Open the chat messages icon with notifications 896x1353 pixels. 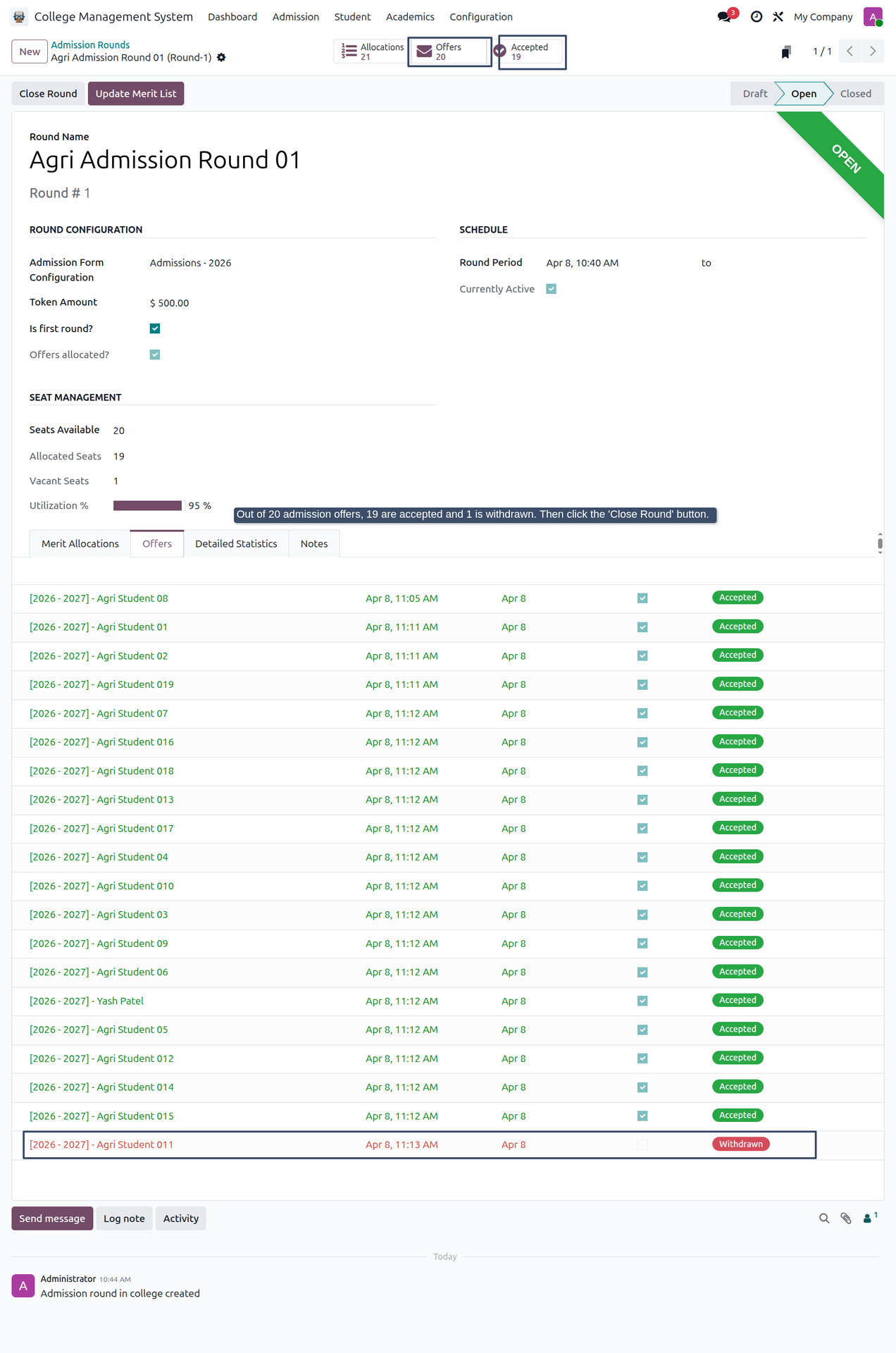tap(726, 16)
